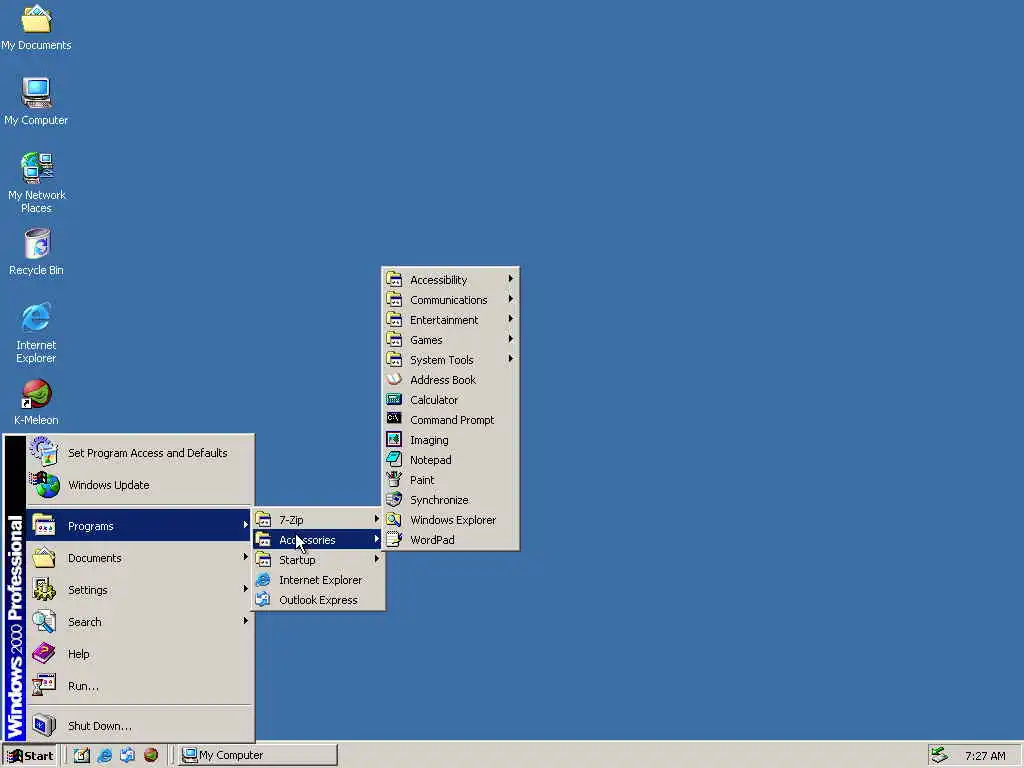1024x768 pixels.
Task: Click Internet Explorer icon in Programs menu
Action: pos(263,579)
